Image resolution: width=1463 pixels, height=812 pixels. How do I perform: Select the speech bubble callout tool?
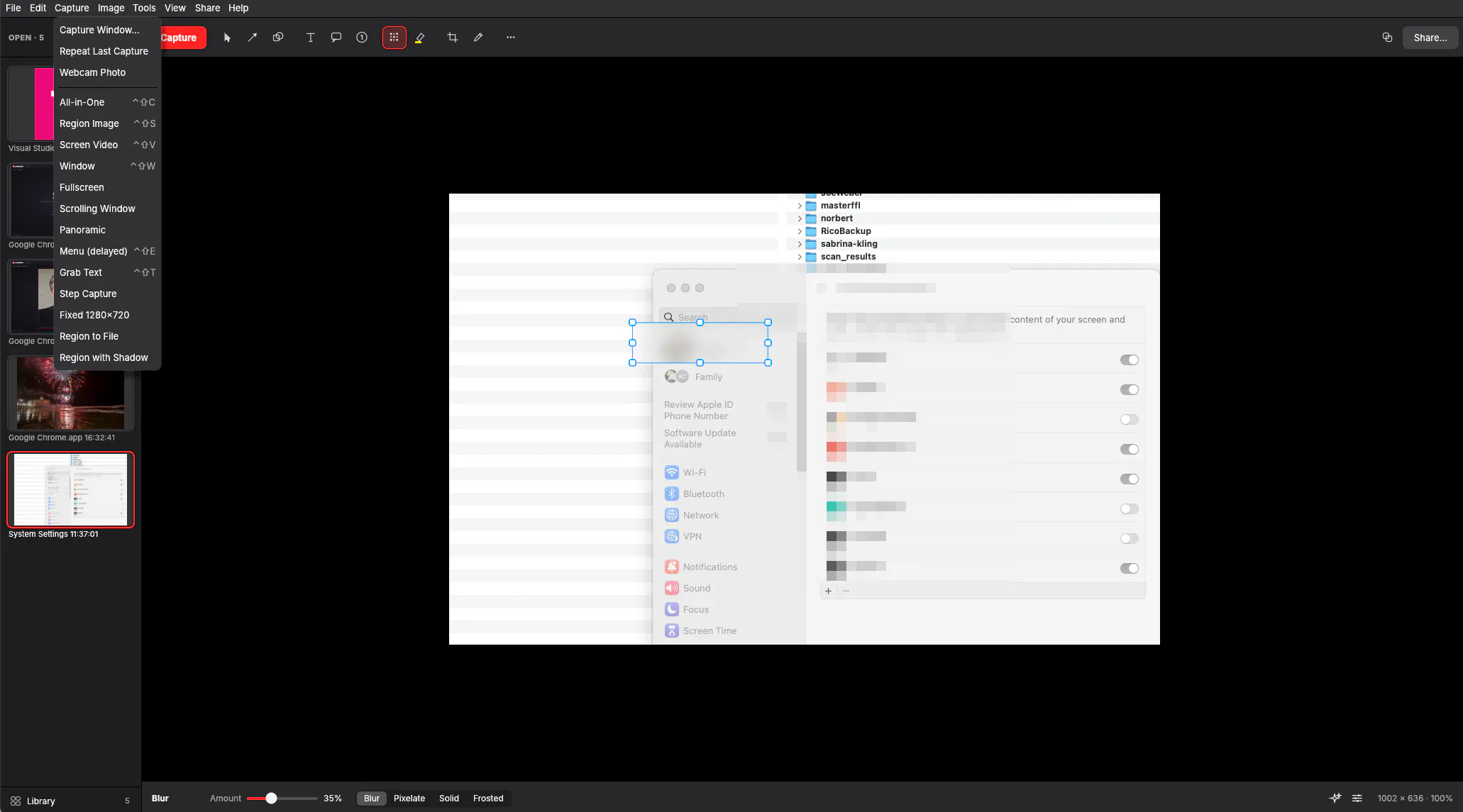click(336, 38)
